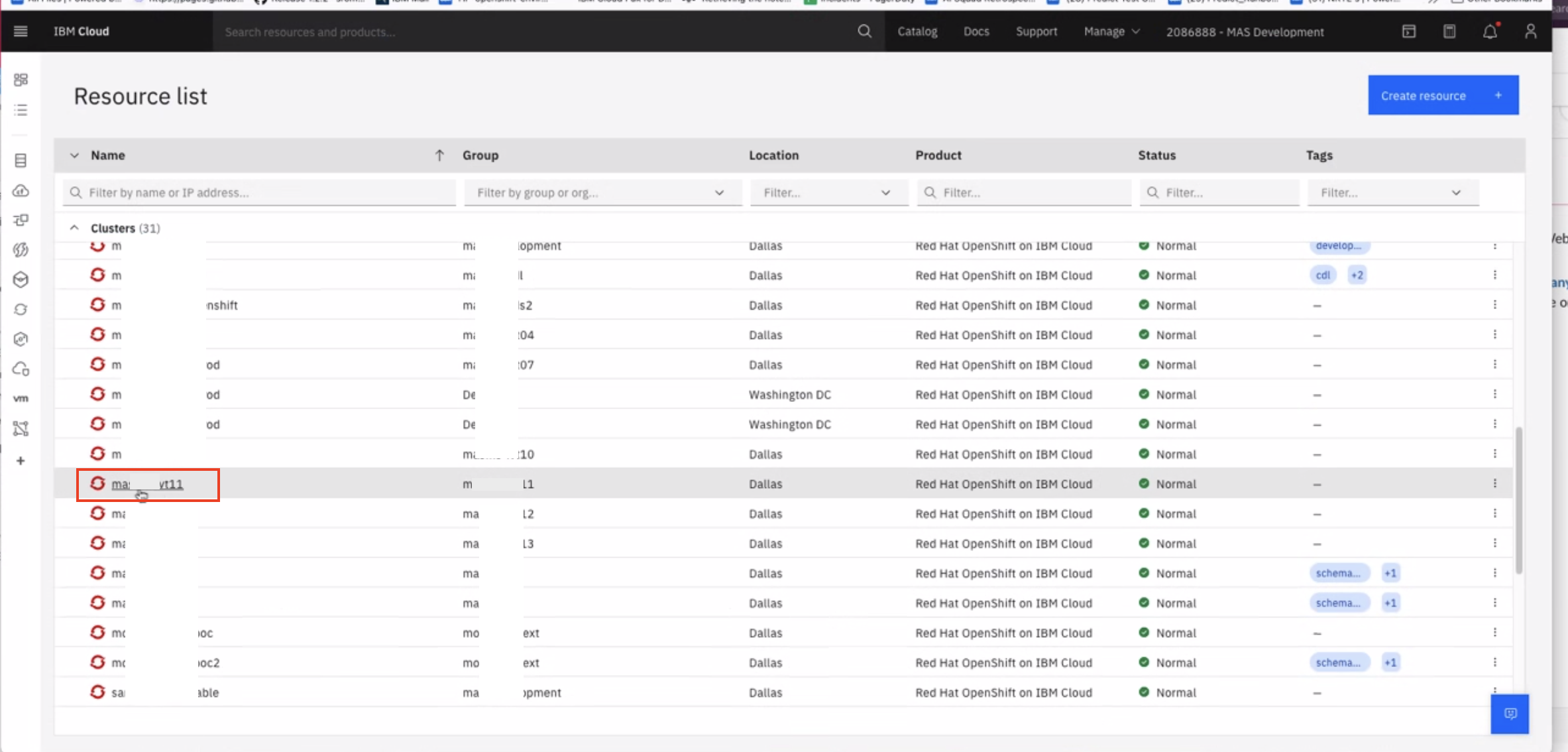Open the hamburger navigation menu

click(x=21, y=31)
